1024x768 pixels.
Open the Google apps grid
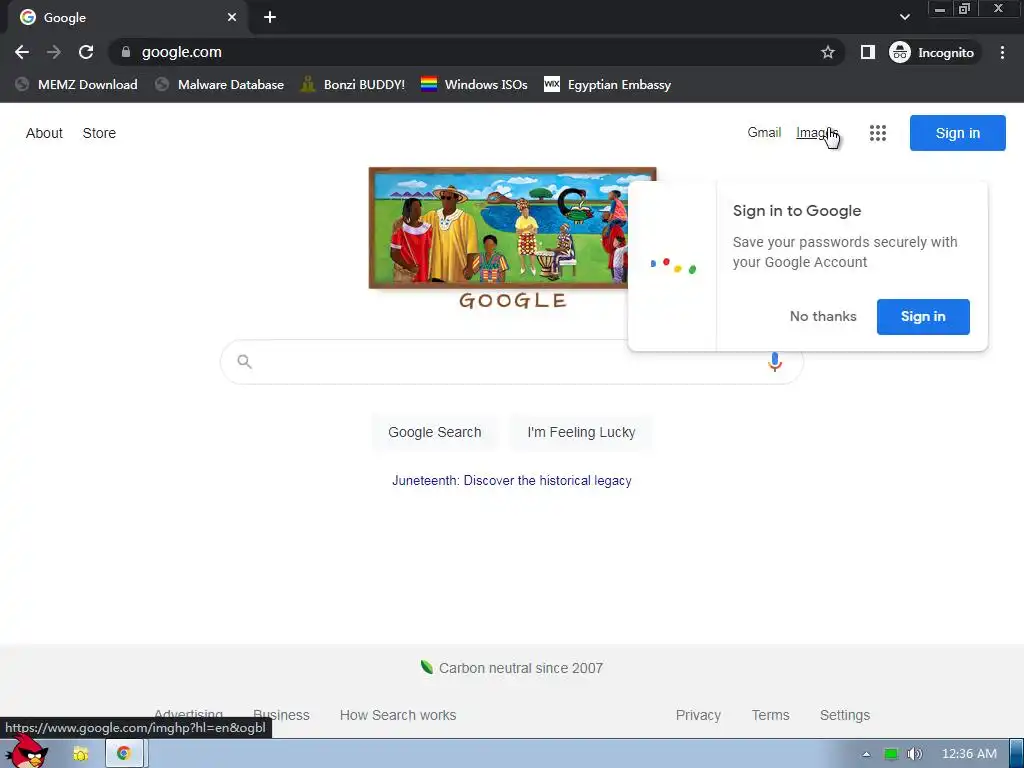pyautogui.click(x=878, y=133)
